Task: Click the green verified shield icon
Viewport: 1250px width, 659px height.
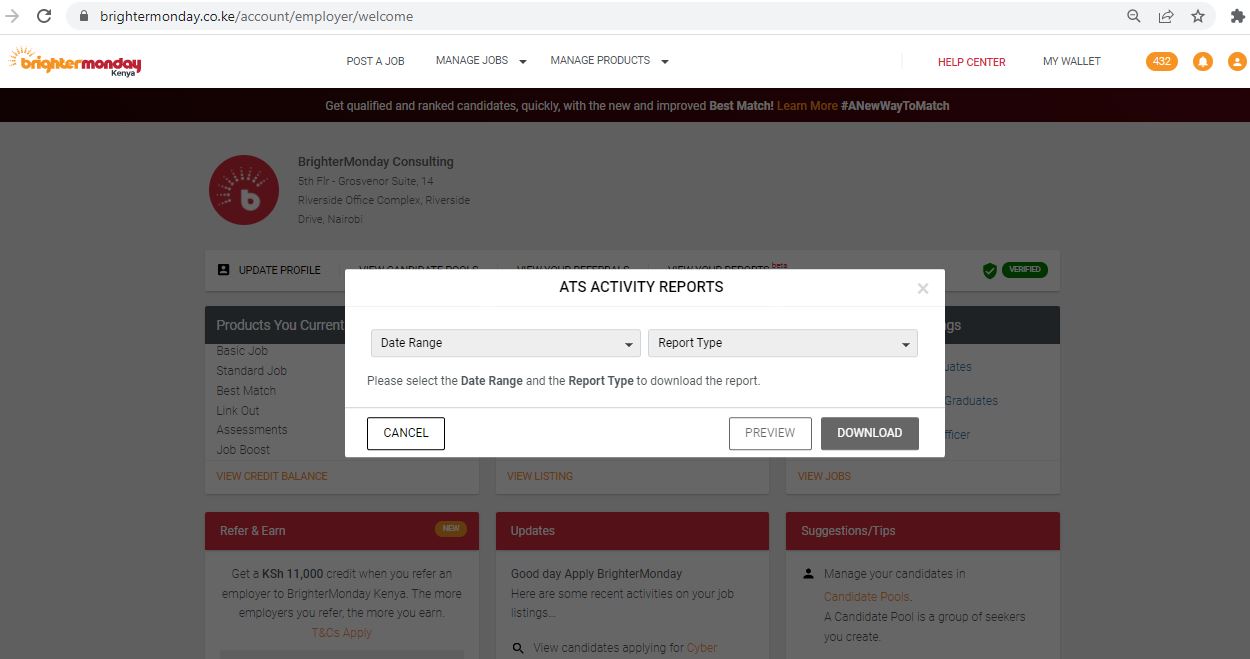Action: click(989, 270)
